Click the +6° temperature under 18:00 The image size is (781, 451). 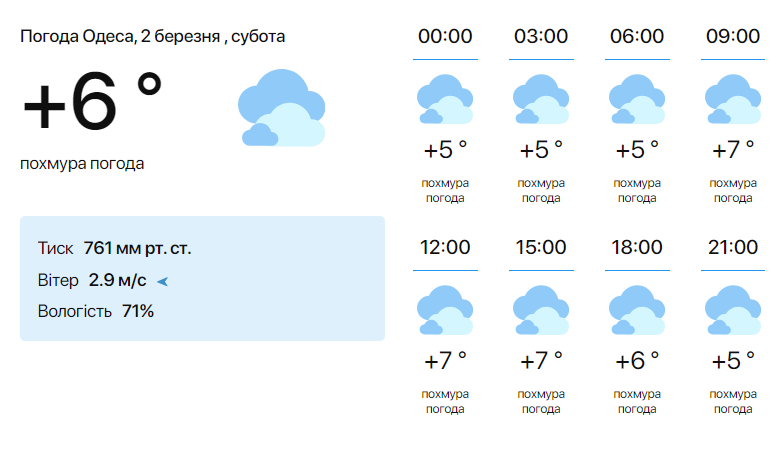click(637, 360)
